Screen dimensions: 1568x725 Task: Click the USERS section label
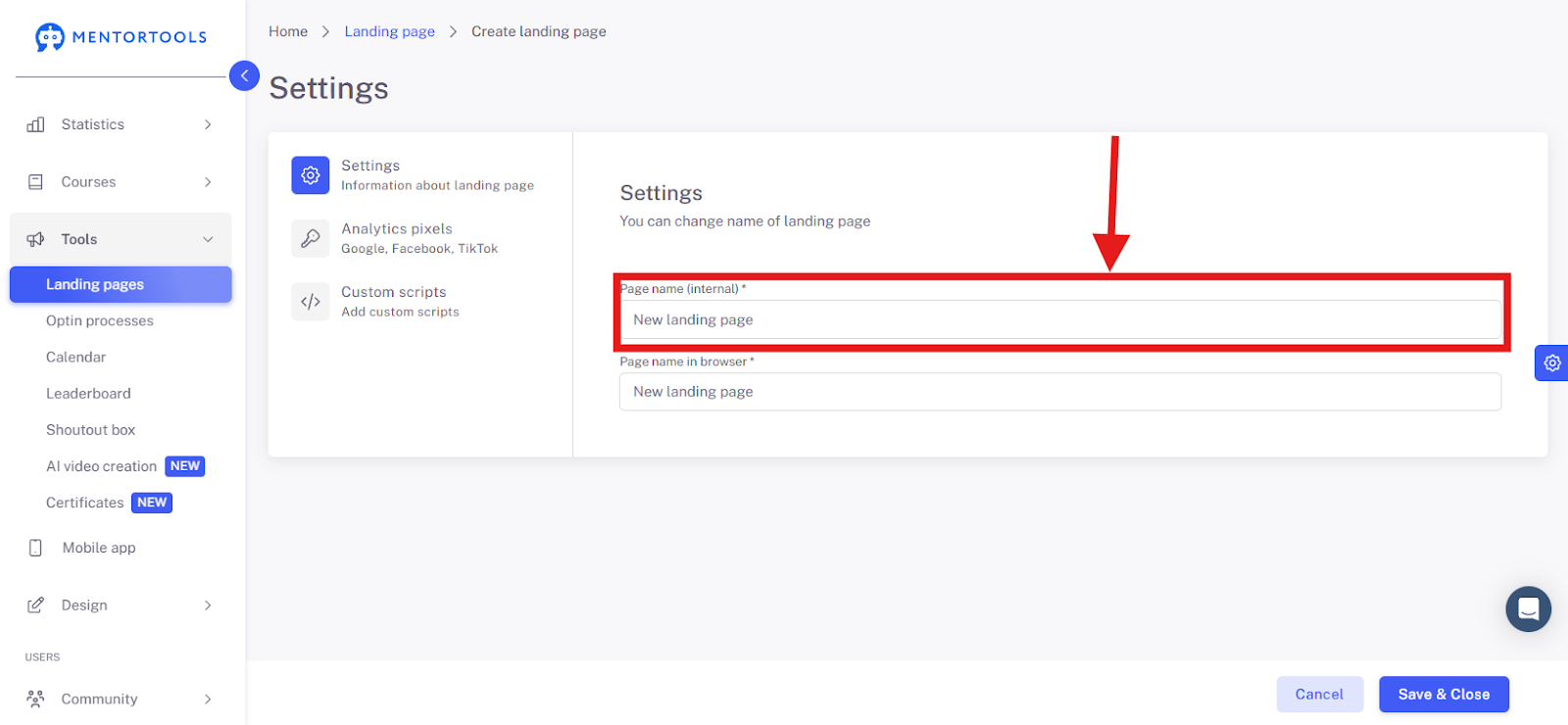42,657
